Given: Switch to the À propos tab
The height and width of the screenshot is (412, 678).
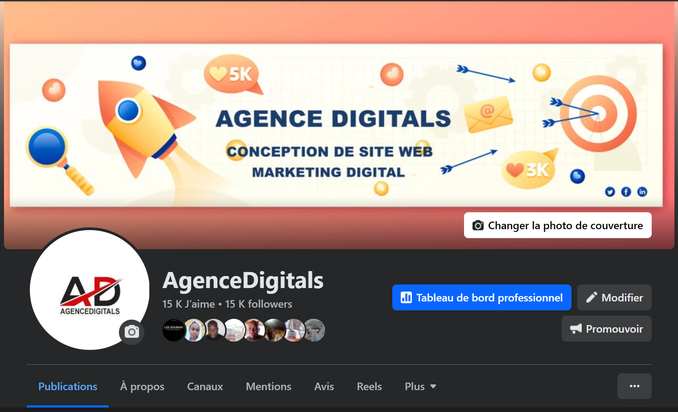Looking at the screenshot, I should click(142, 386).
